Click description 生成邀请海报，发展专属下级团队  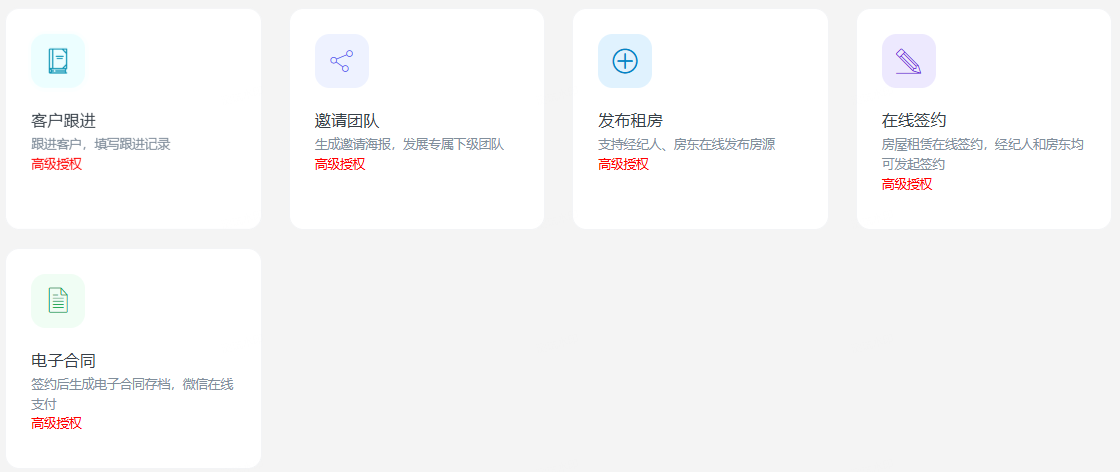click(x=409, y=144)
